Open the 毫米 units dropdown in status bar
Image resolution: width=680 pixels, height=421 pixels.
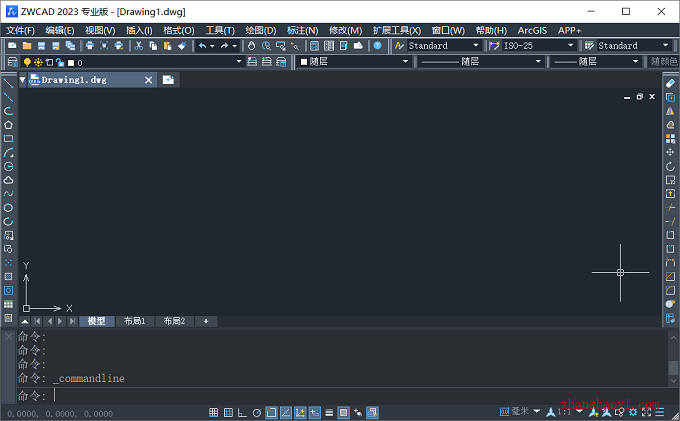[x=536, y=411]
